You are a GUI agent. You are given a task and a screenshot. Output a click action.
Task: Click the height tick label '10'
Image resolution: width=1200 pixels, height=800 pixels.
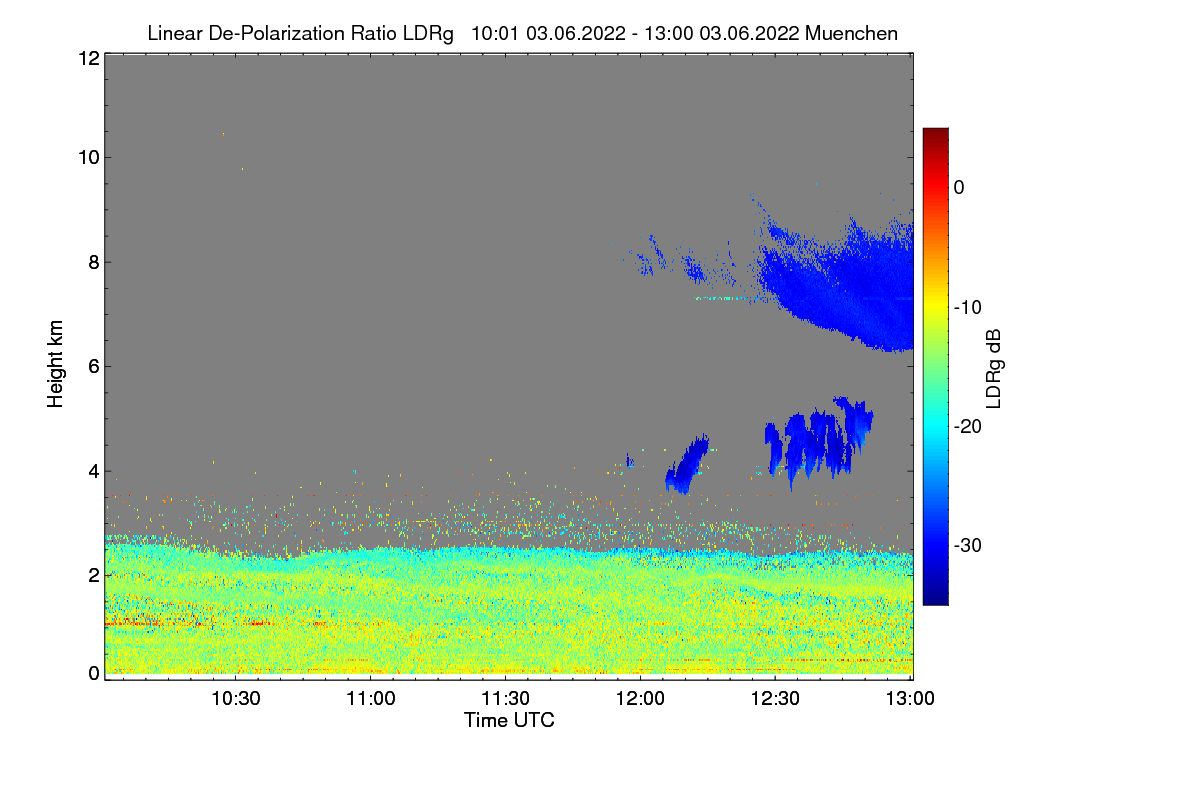pos(87,157)
